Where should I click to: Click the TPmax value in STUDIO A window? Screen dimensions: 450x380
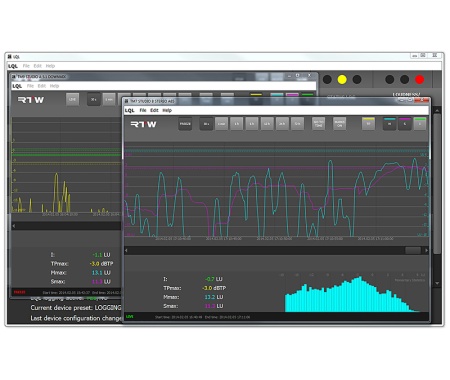point(101,264)
